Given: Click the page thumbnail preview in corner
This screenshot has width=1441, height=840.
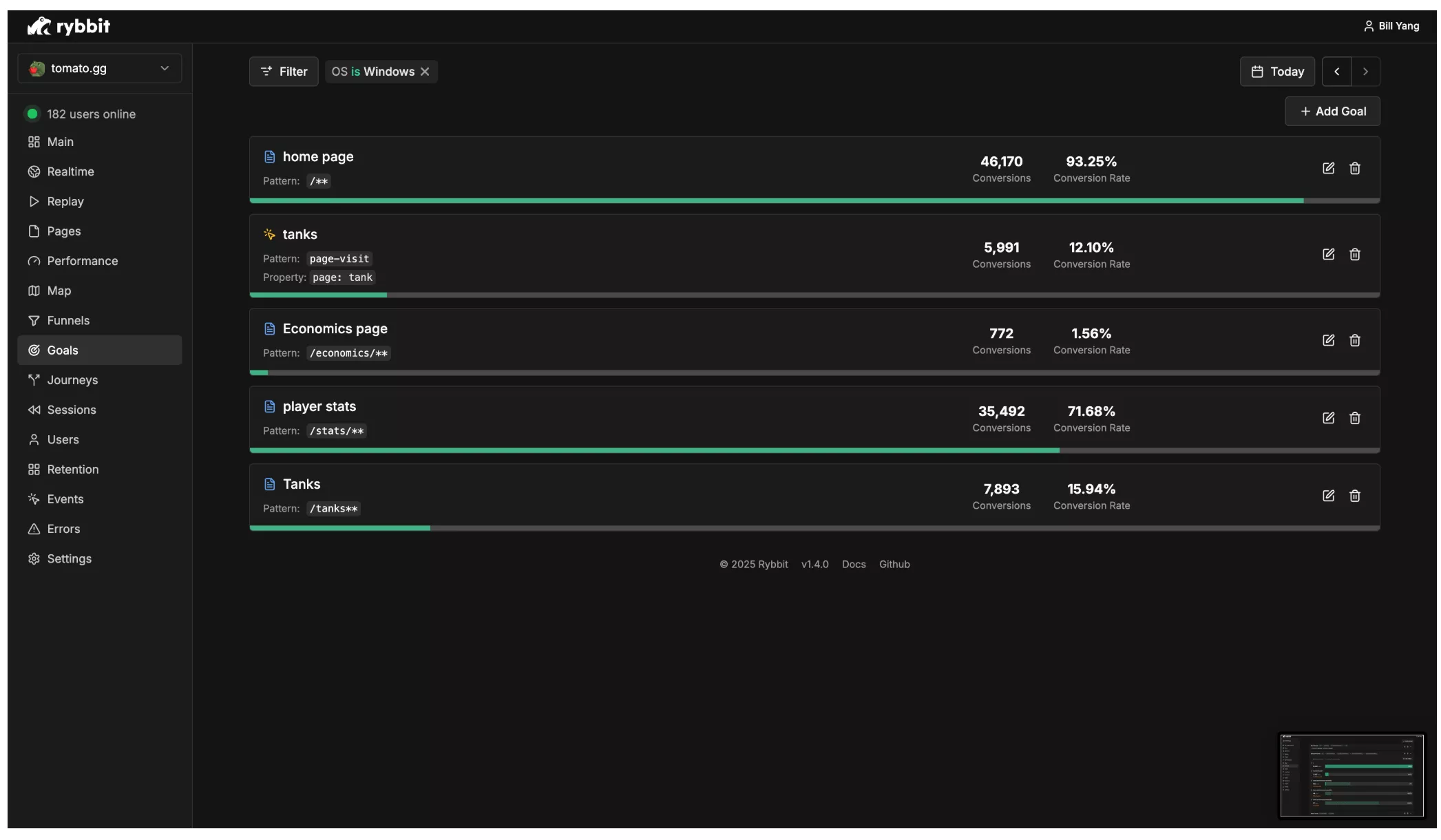Looking at the screenshot, I should [1351, 775].
